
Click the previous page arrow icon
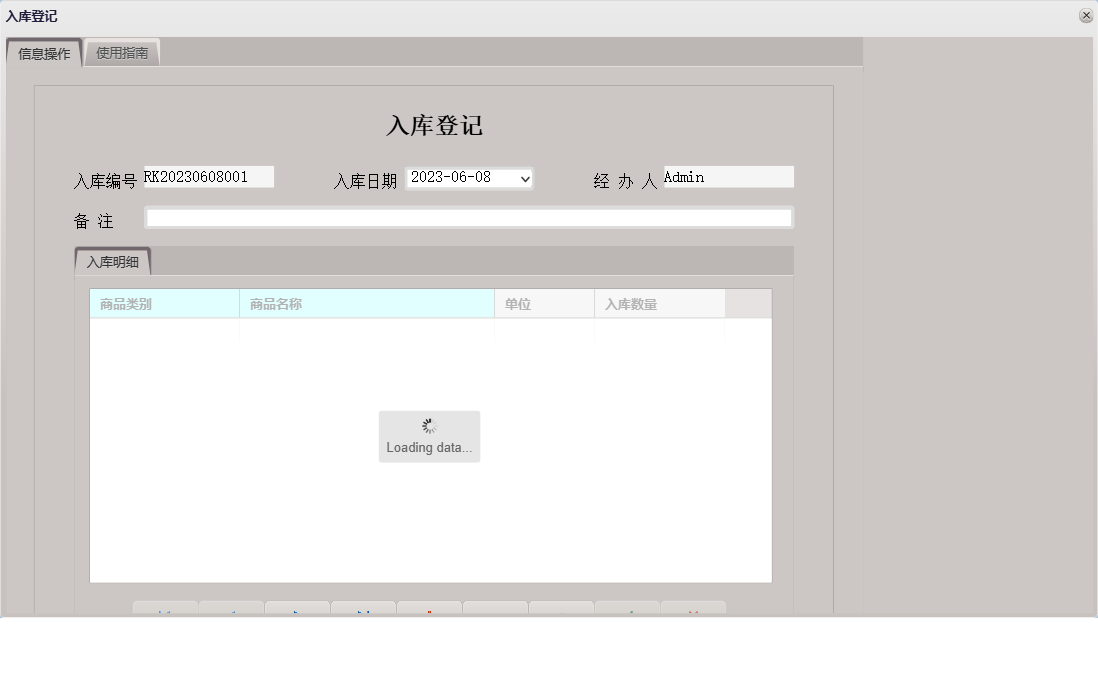click(231, 610)
